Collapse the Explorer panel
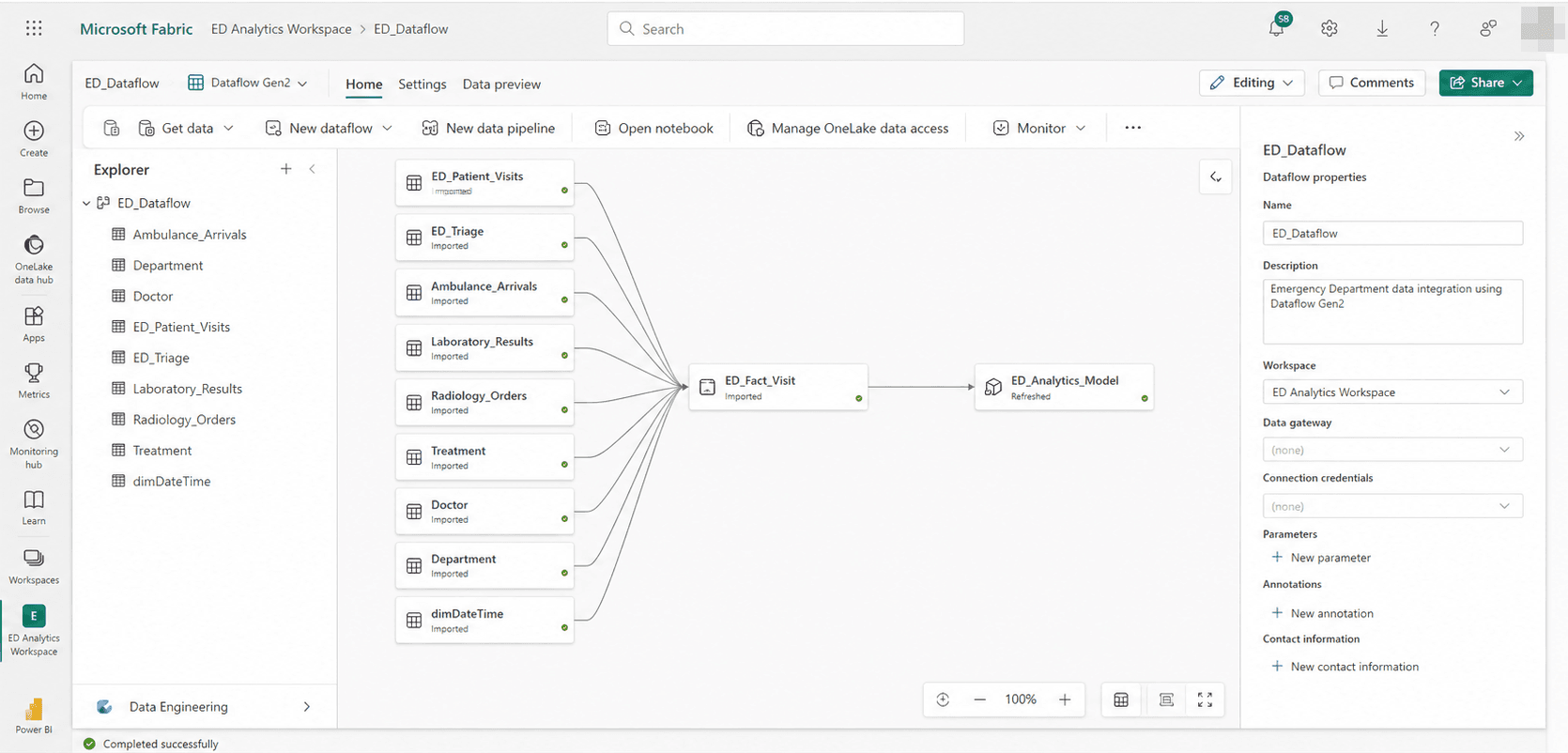 [313, 169]
